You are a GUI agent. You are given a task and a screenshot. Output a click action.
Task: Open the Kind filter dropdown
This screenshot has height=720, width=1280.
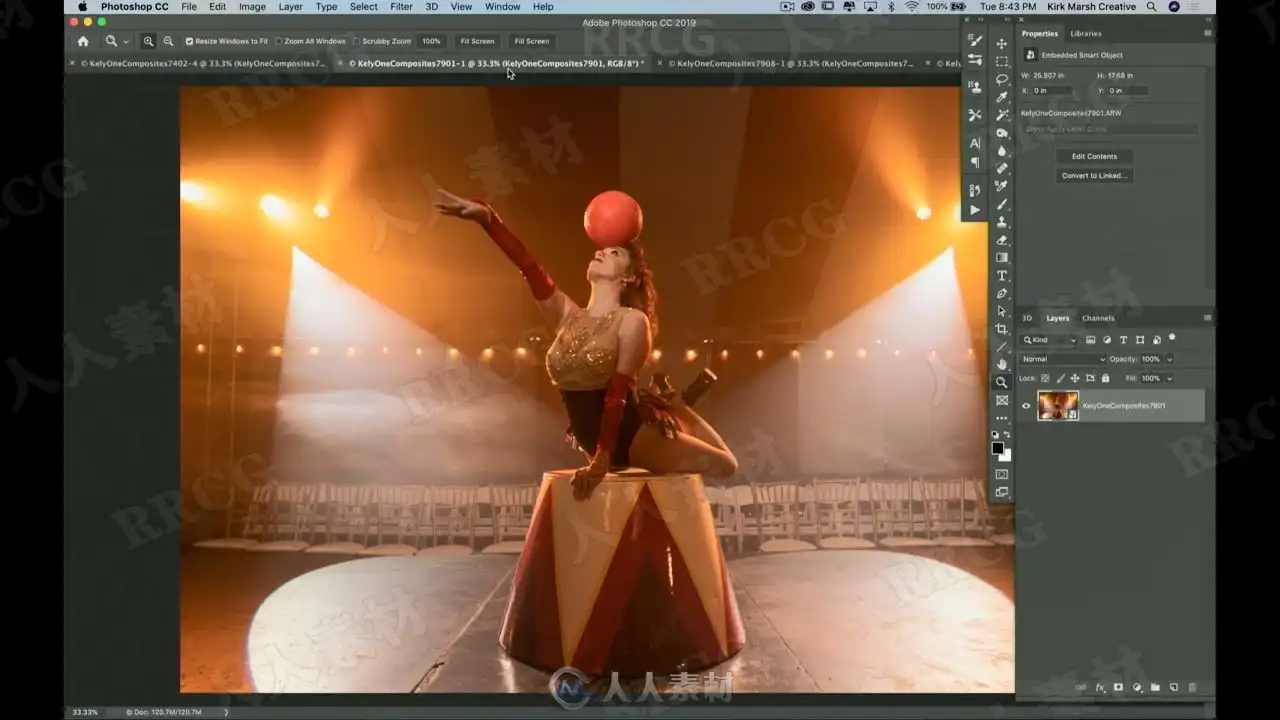1050,340
